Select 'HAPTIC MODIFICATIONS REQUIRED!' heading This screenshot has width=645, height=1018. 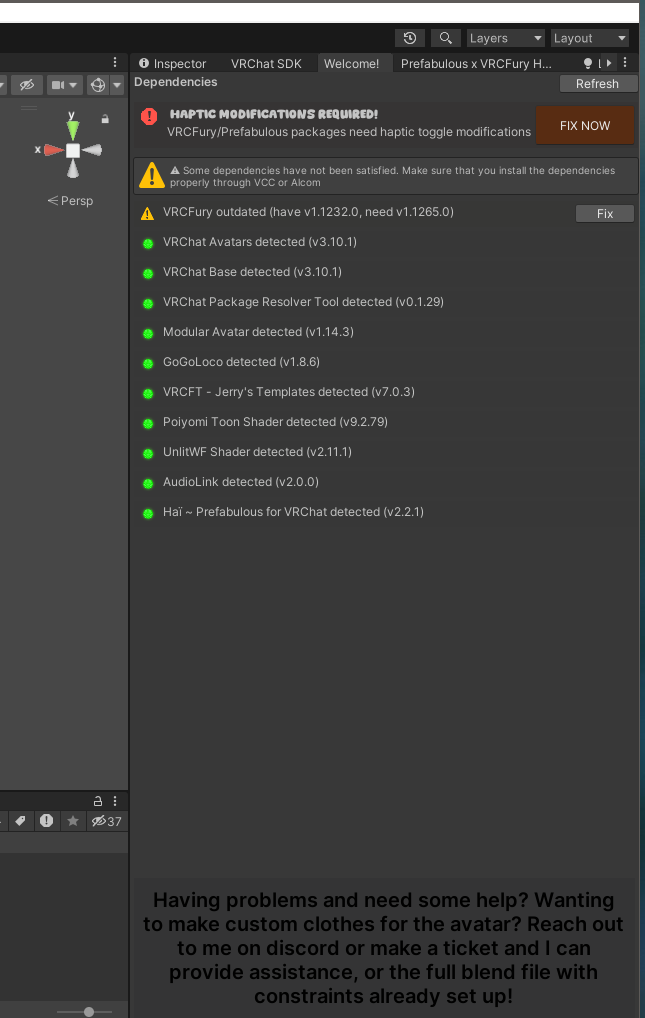click(273, 114)
